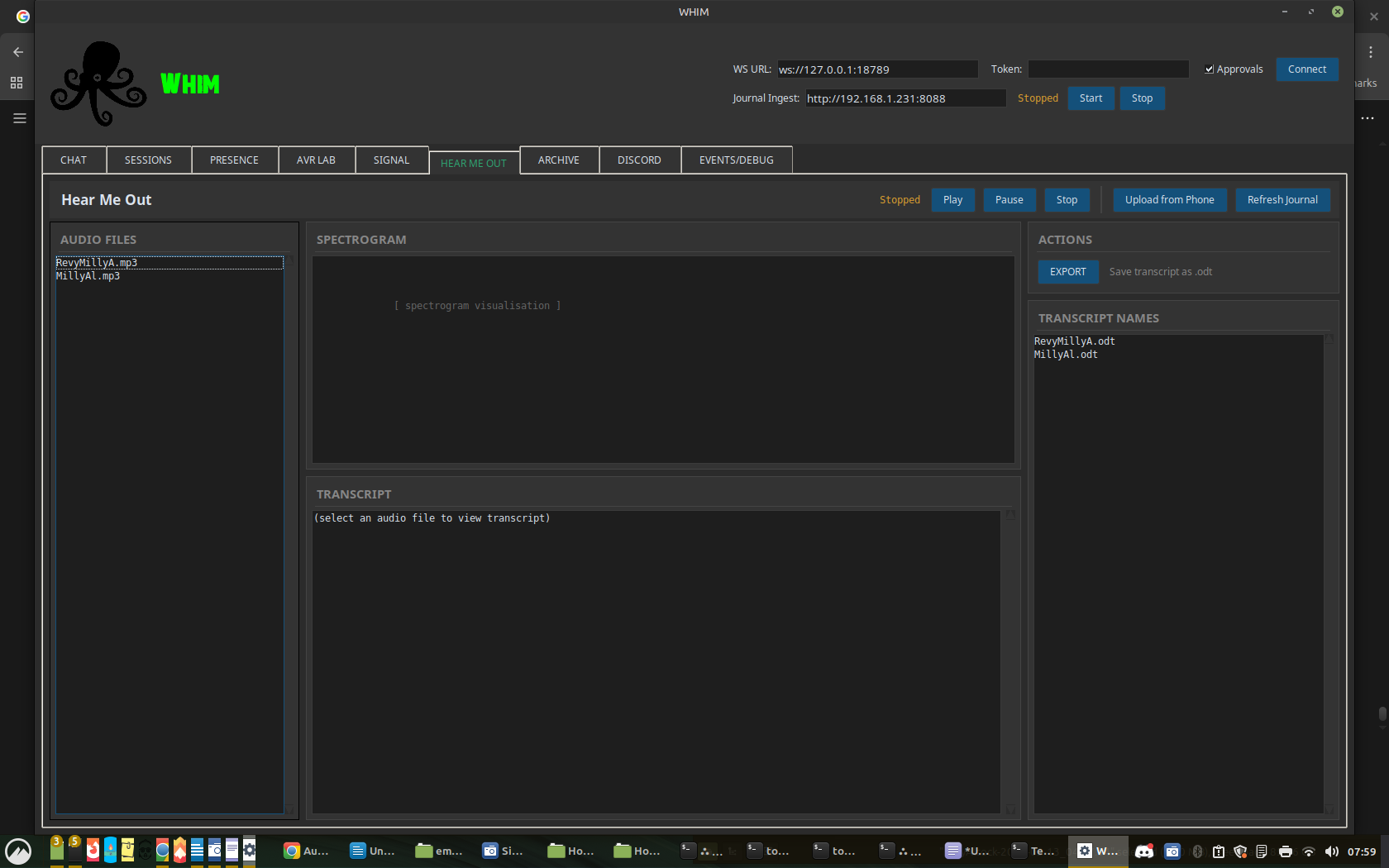1389x868 pixels.
Task: Open the hamburger menu on left sidebar
Action: (x=20, y=118)
